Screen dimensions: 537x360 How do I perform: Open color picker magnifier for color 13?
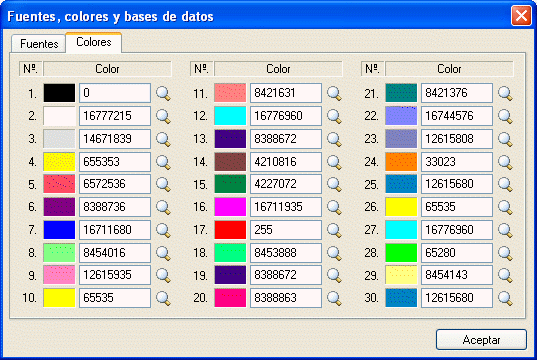click(334, 139)
